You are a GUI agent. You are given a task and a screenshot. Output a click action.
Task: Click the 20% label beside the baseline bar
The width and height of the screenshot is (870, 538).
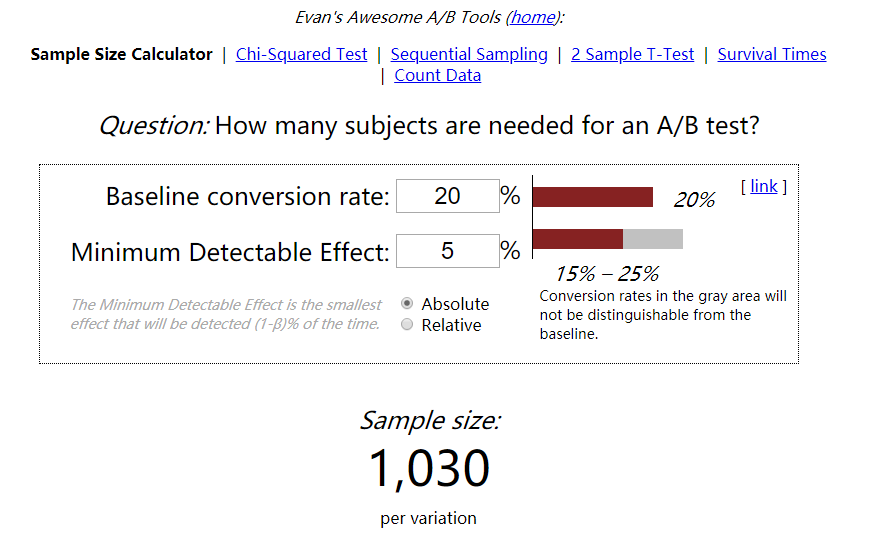[x=694, y=200]
